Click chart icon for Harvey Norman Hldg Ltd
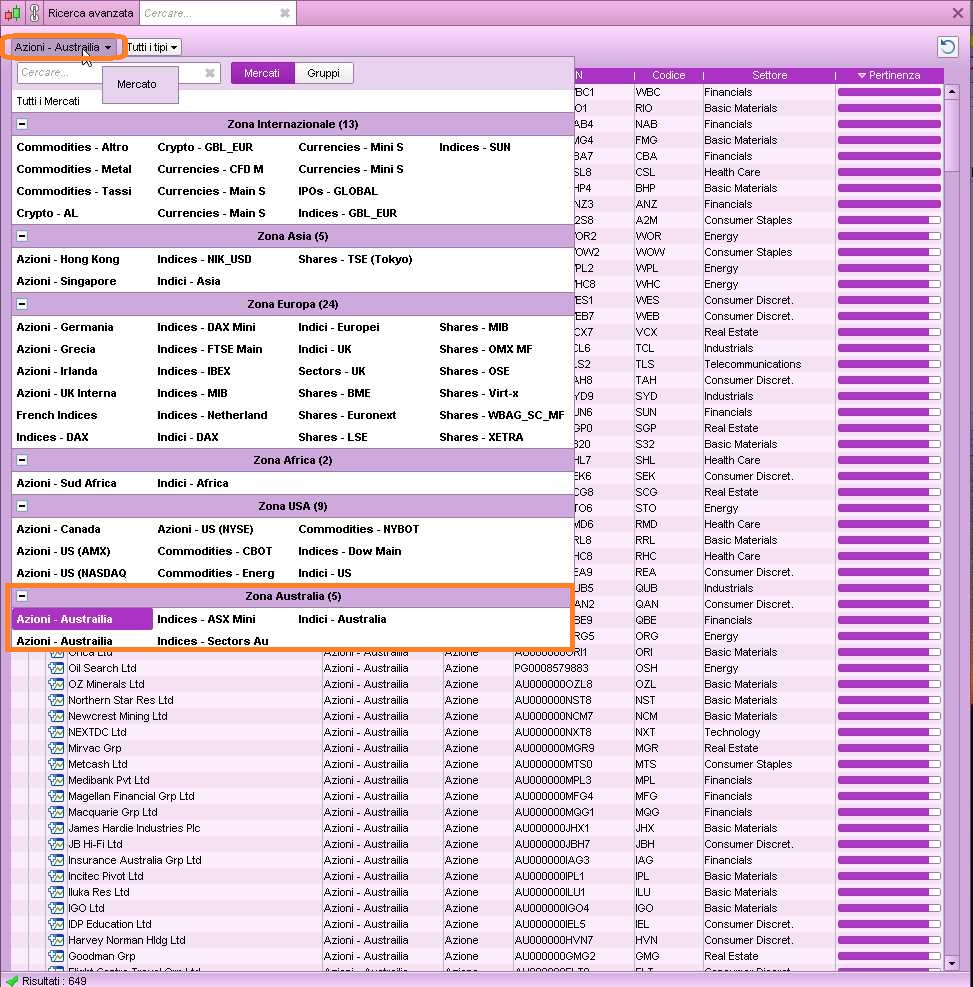 [x=57, y=940]
